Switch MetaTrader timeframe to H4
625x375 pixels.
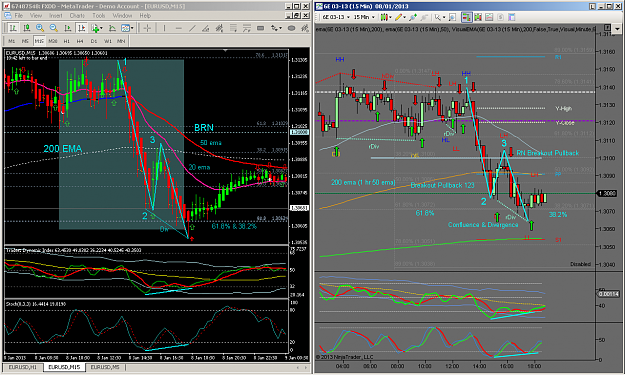click(x=80, y=41)
